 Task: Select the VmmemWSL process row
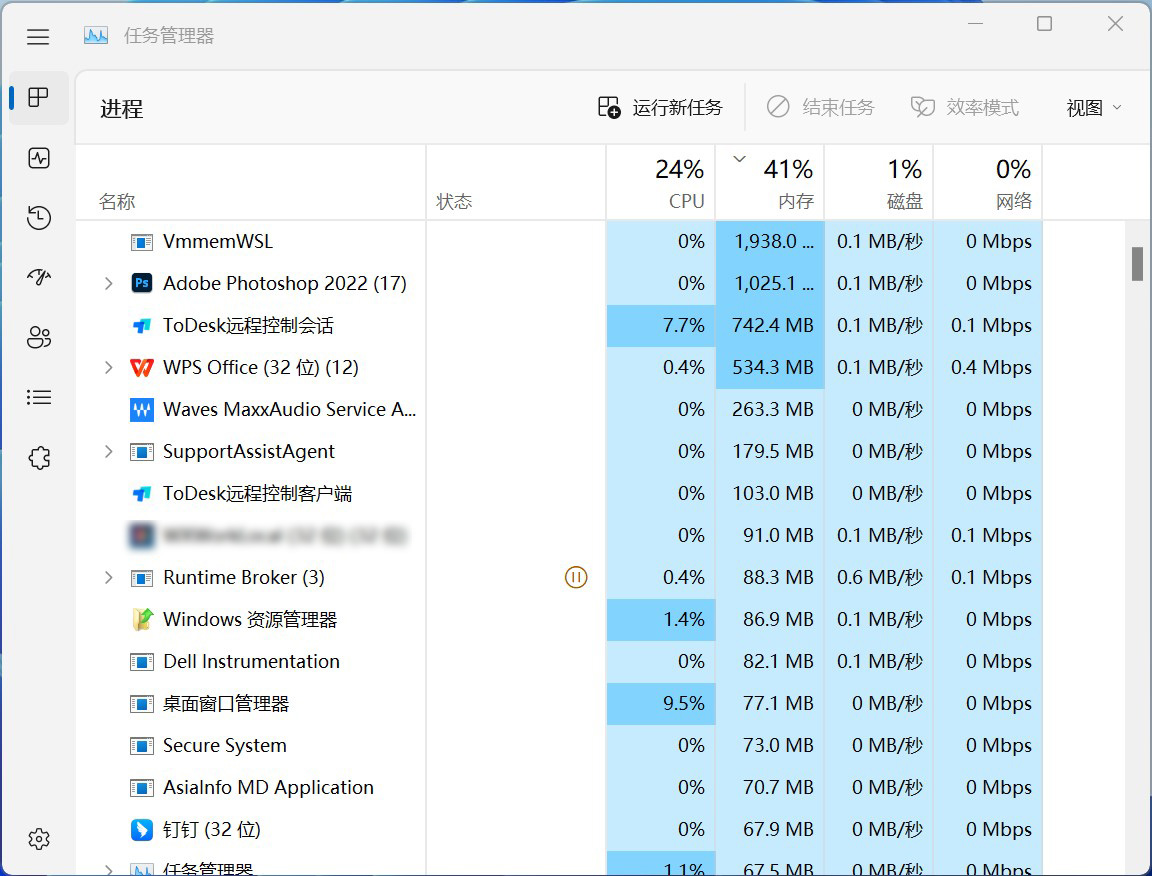pyautogui.click(x=559, y=242)
